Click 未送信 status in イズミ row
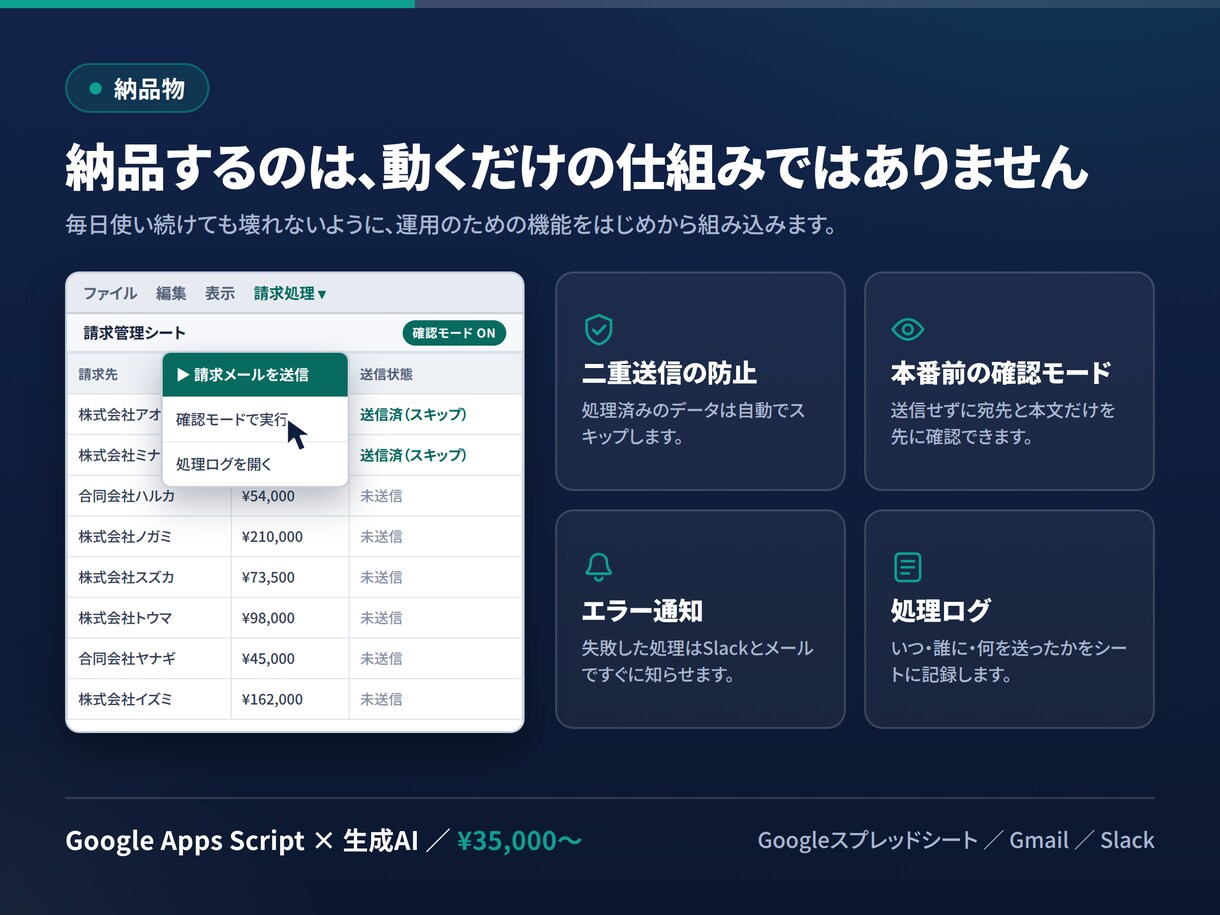1220x915 pixels. click(x=381, y=700)
